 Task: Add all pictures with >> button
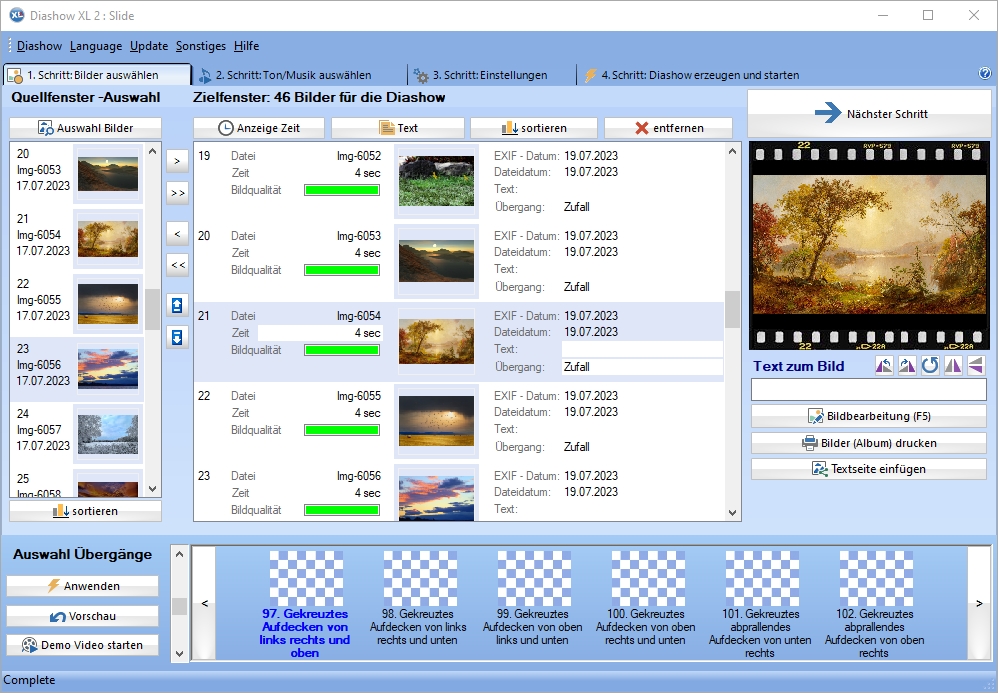[178, 193]
